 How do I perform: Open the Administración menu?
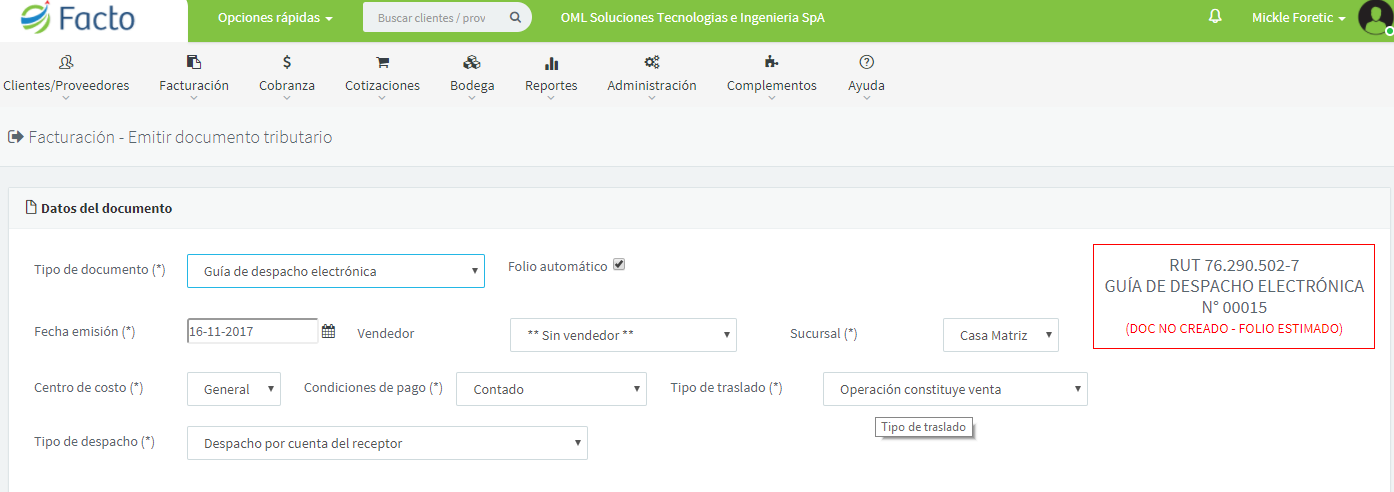coord(652,86)
